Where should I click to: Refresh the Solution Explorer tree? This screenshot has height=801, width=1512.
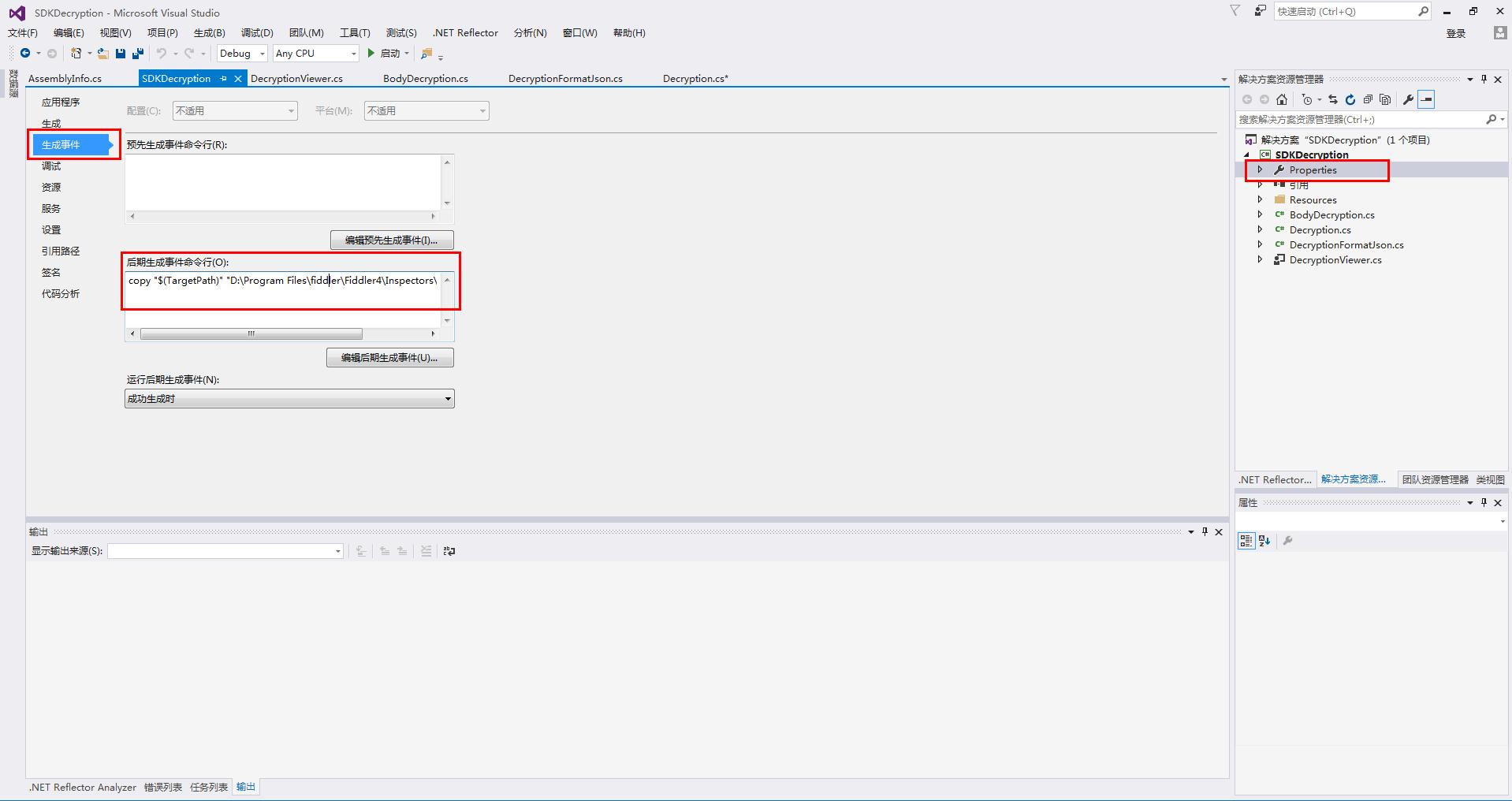[1350, 99]
